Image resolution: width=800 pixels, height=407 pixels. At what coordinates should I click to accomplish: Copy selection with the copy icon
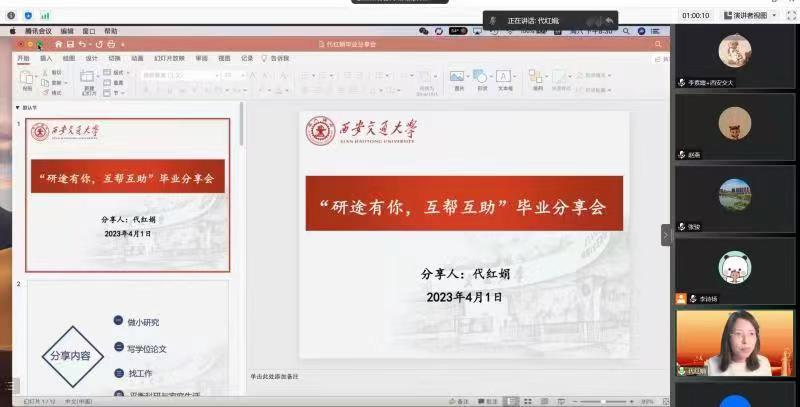(45, 83)
